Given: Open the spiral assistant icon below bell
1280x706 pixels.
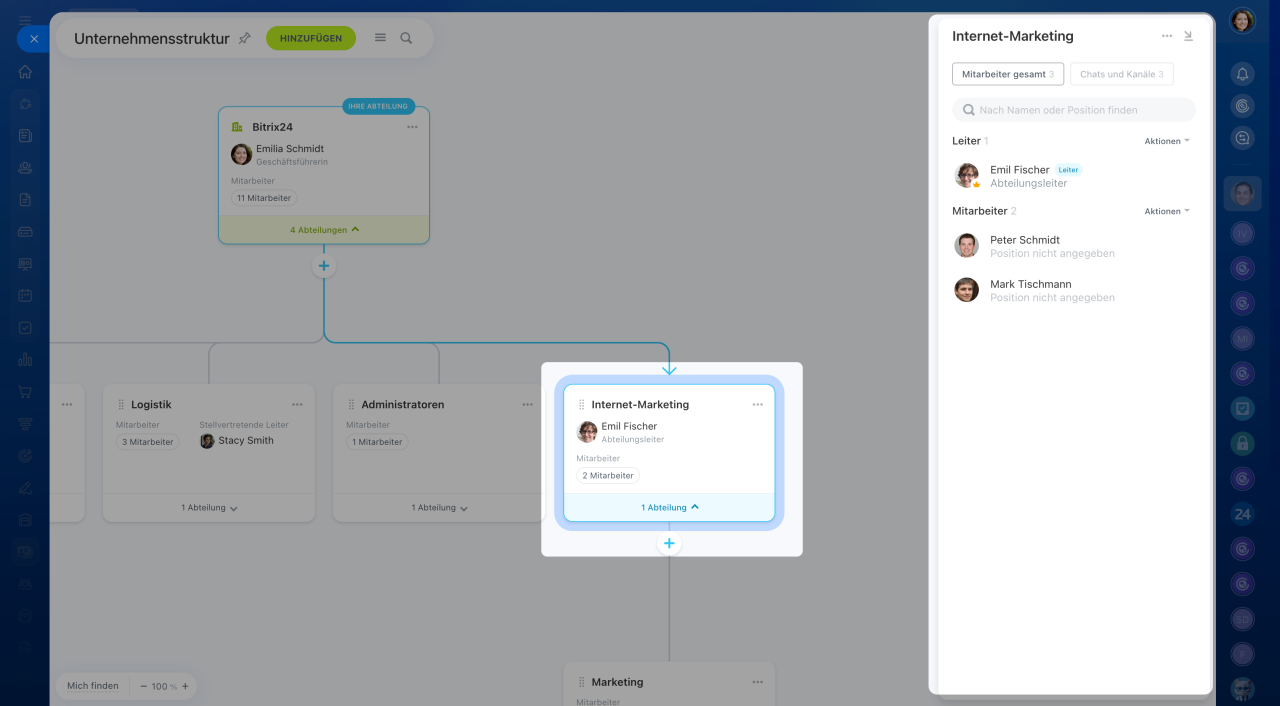Looking at the screenshot, I should pyautogui.click(x=1242, y=105).
